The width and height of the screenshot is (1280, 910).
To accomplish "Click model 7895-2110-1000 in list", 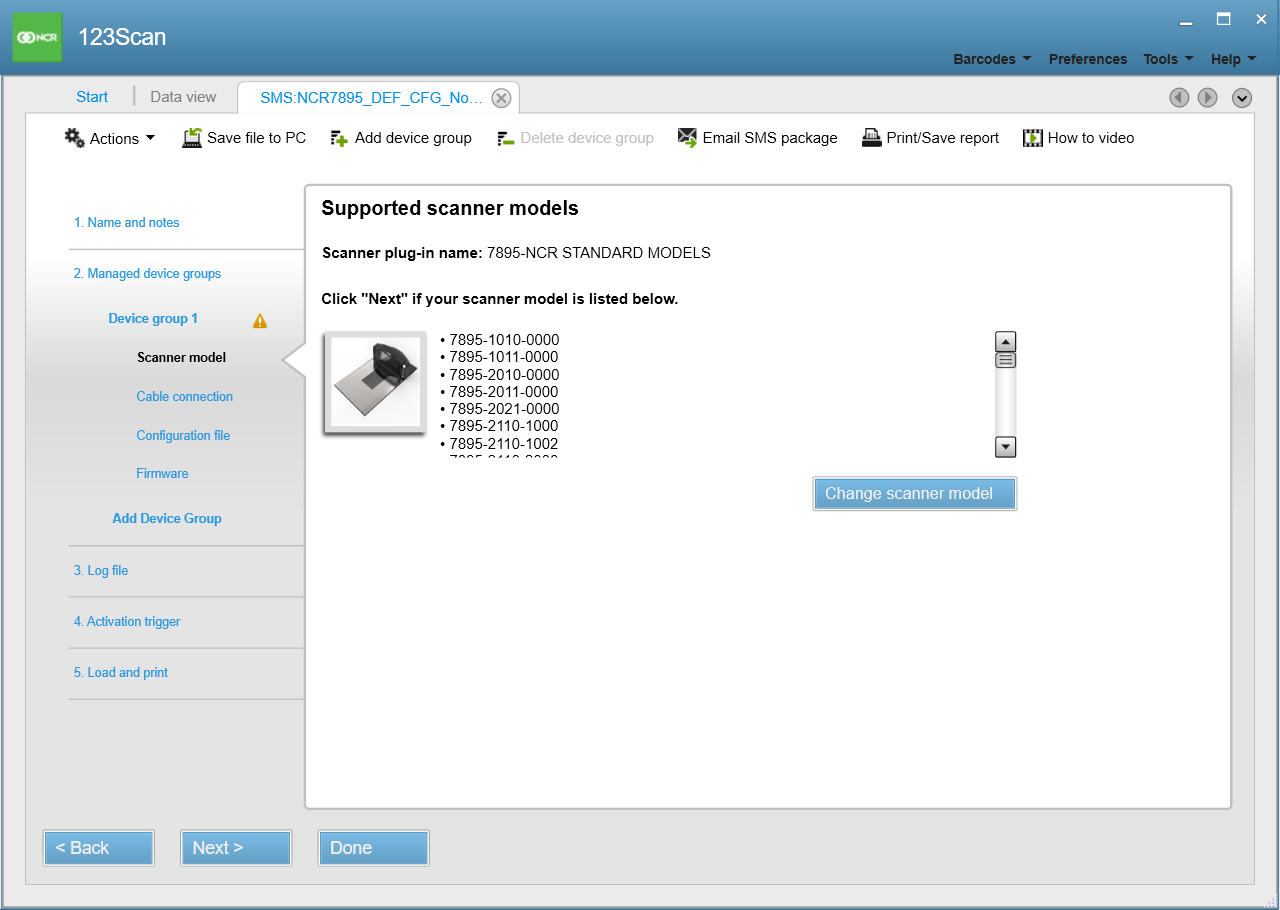I will [504, 426].
